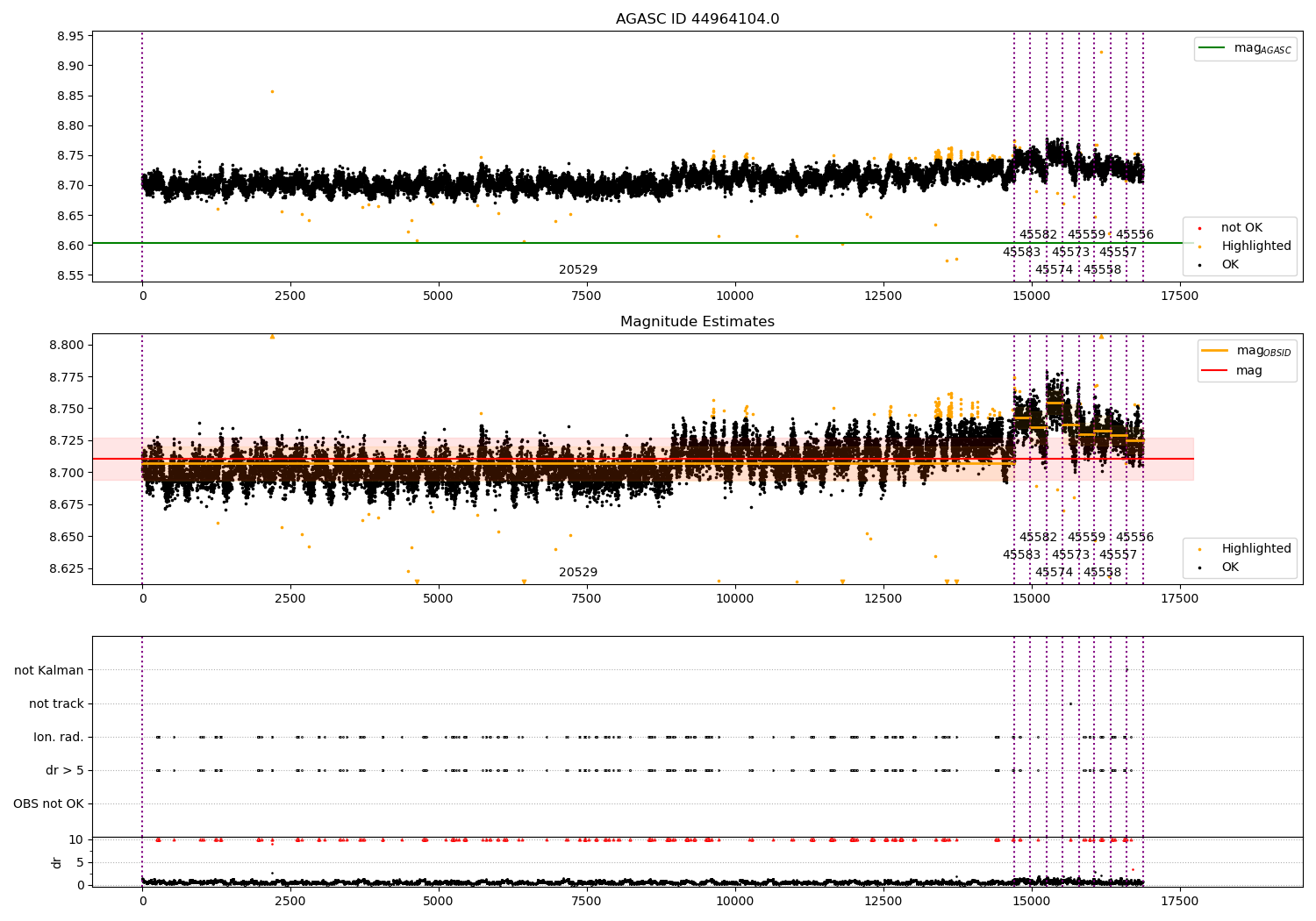Click obsid label 45559 in top plot
This screenshot has width=1316, height=921.
pos(1086,235)
